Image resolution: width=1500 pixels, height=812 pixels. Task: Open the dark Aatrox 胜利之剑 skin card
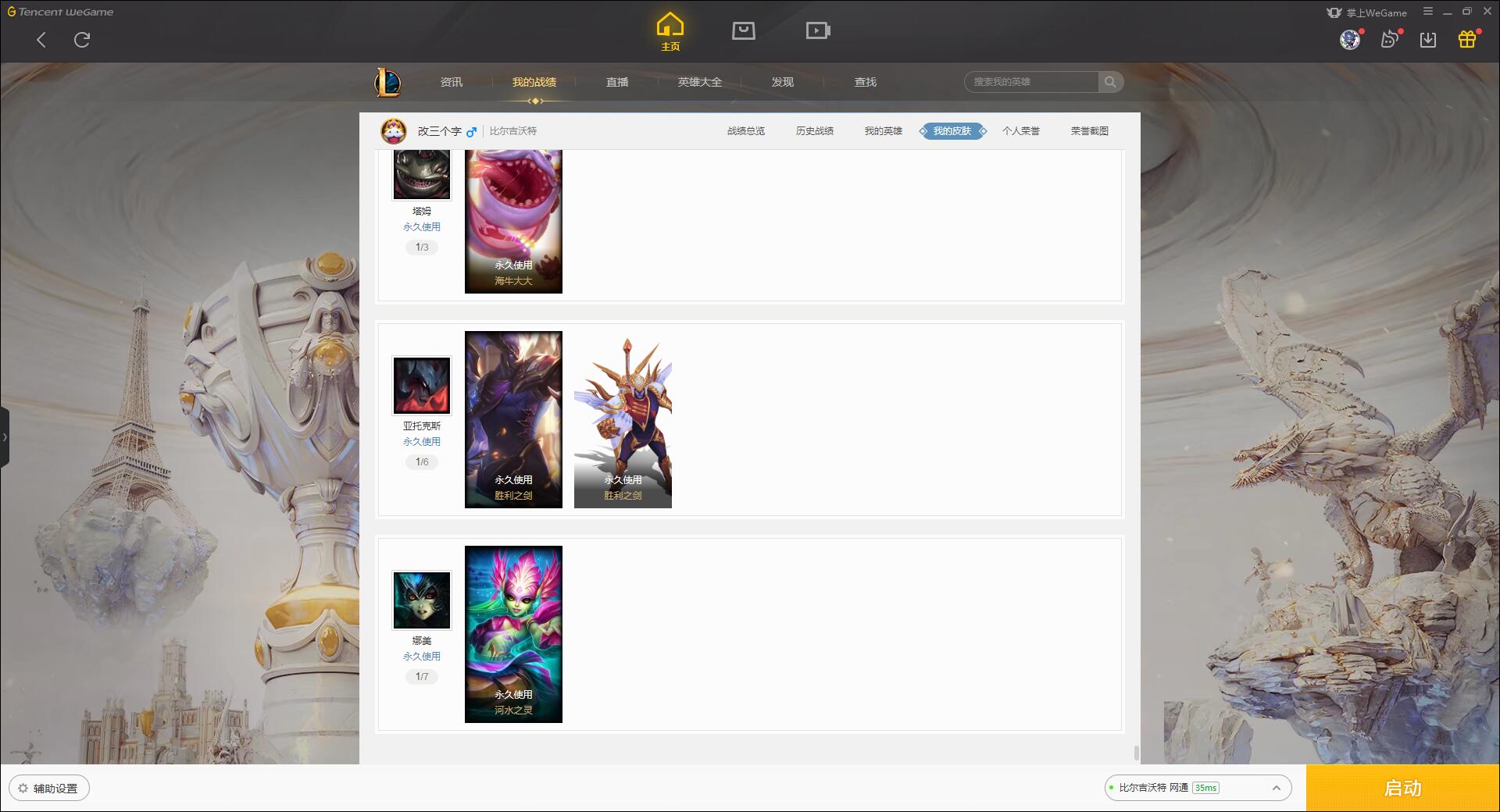tap(513, 419)
